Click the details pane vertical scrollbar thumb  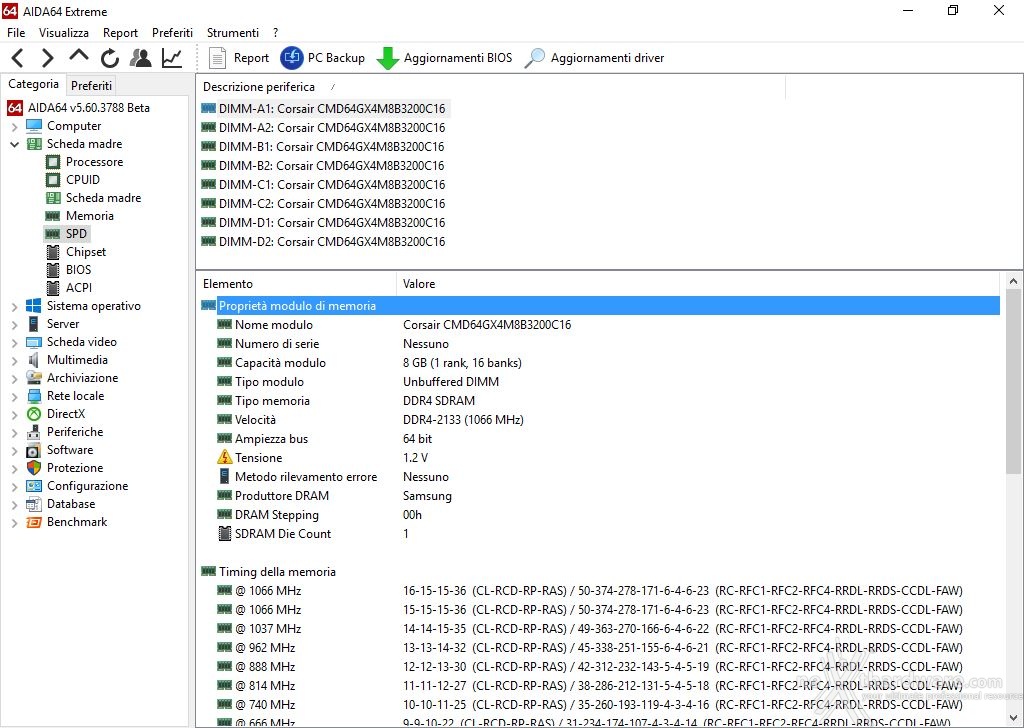pos(1013,382)
